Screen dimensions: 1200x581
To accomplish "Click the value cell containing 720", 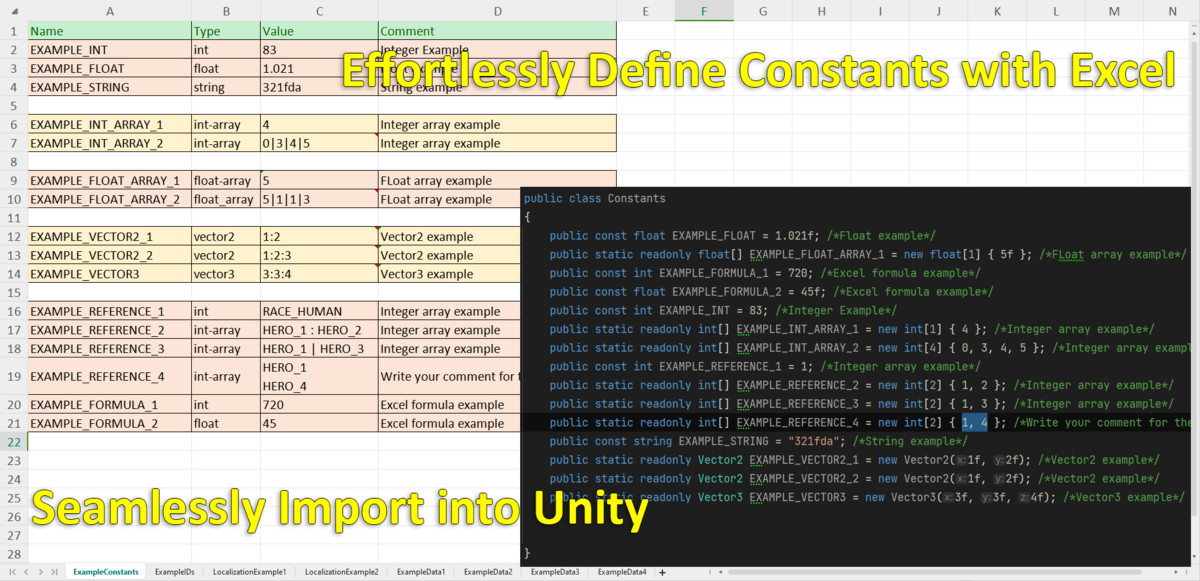I will click(x=318, y=405).
